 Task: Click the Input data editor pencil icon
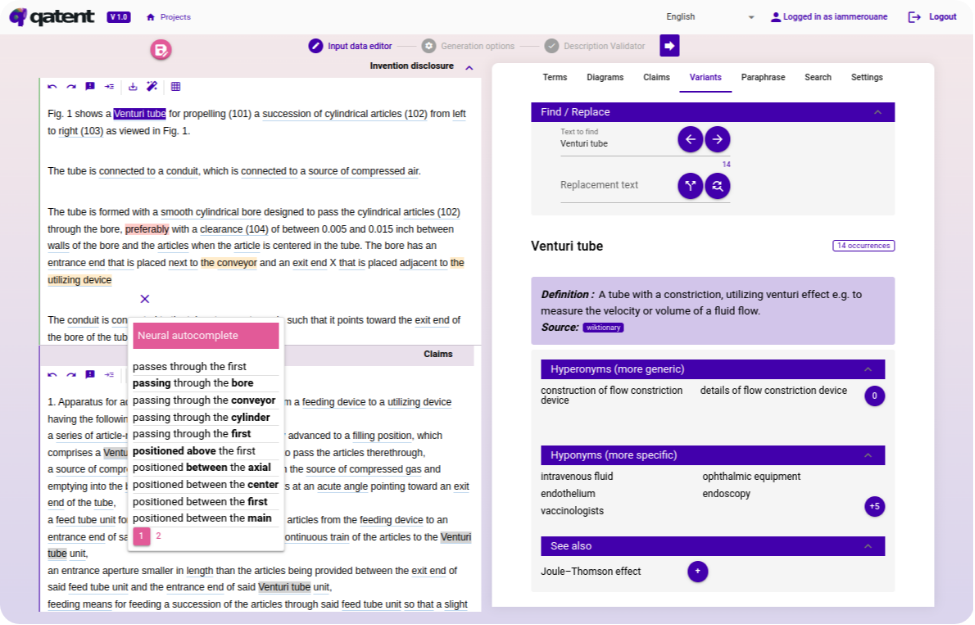point(316,46)
